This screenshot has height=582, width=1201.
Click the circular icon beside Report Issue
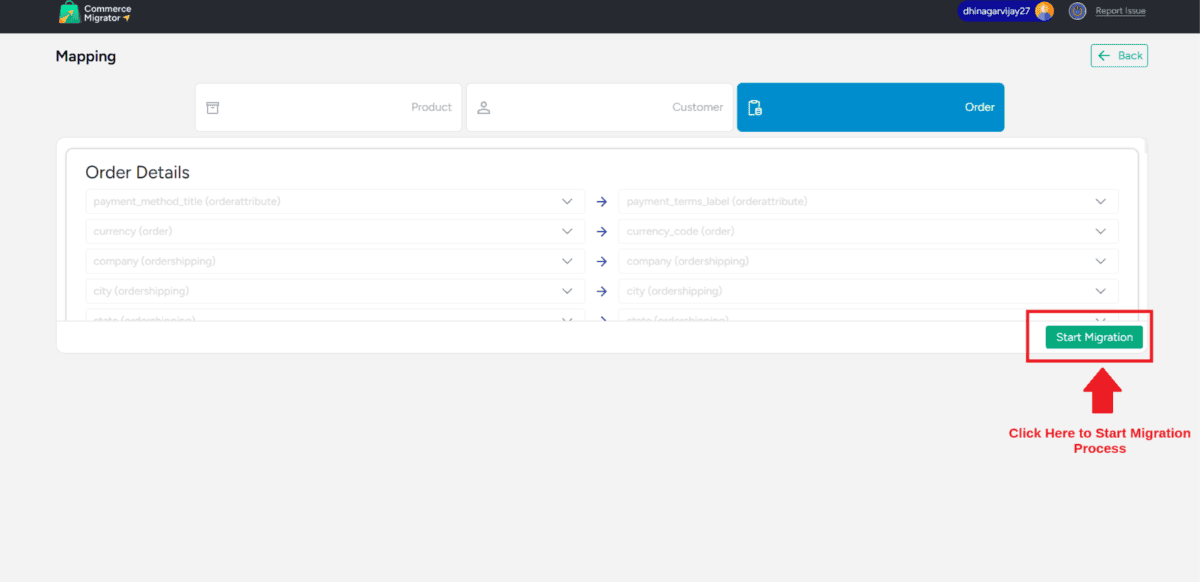point(1077,11)
